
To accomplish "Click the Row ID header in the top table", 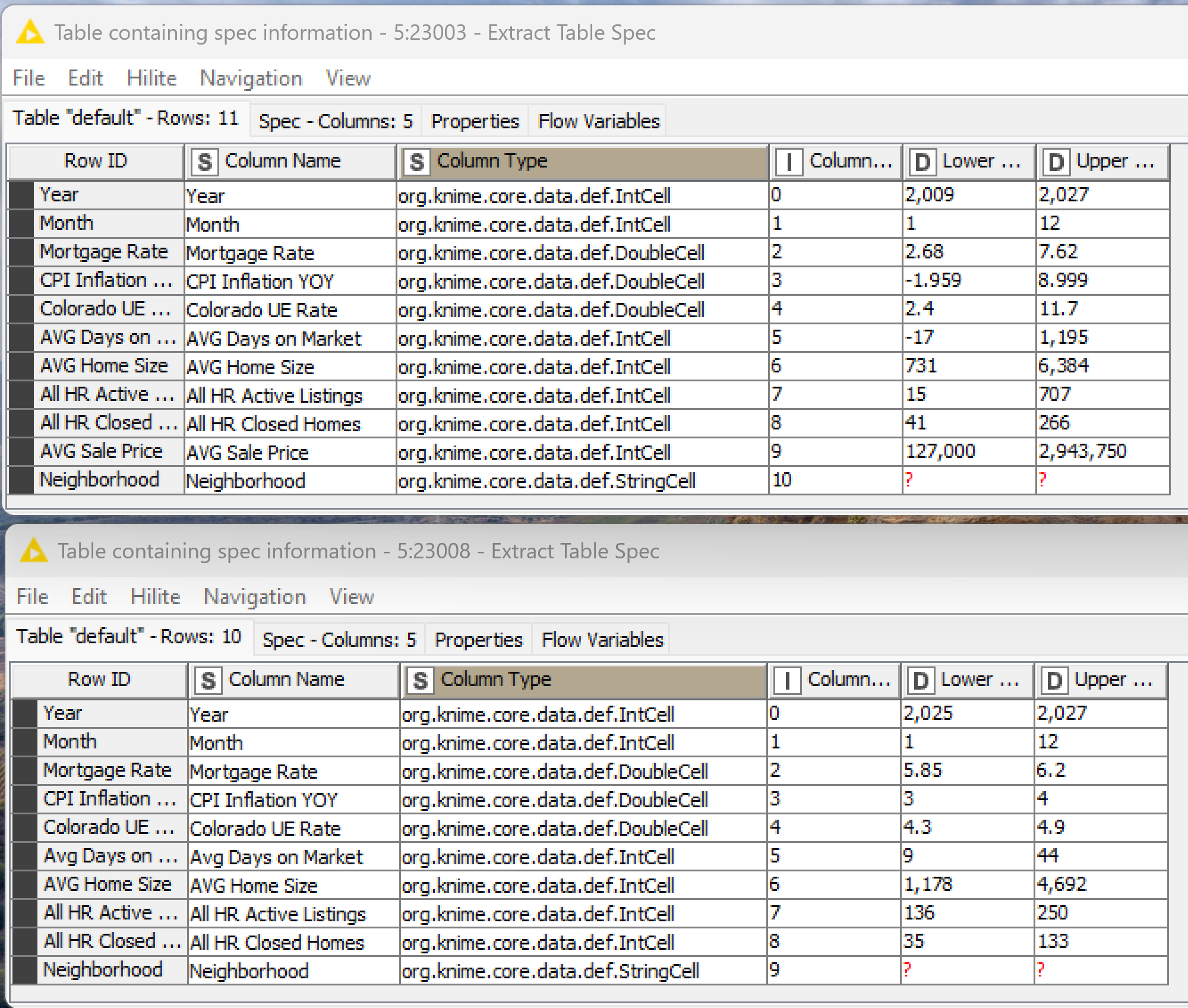I will tap(95, 161).
